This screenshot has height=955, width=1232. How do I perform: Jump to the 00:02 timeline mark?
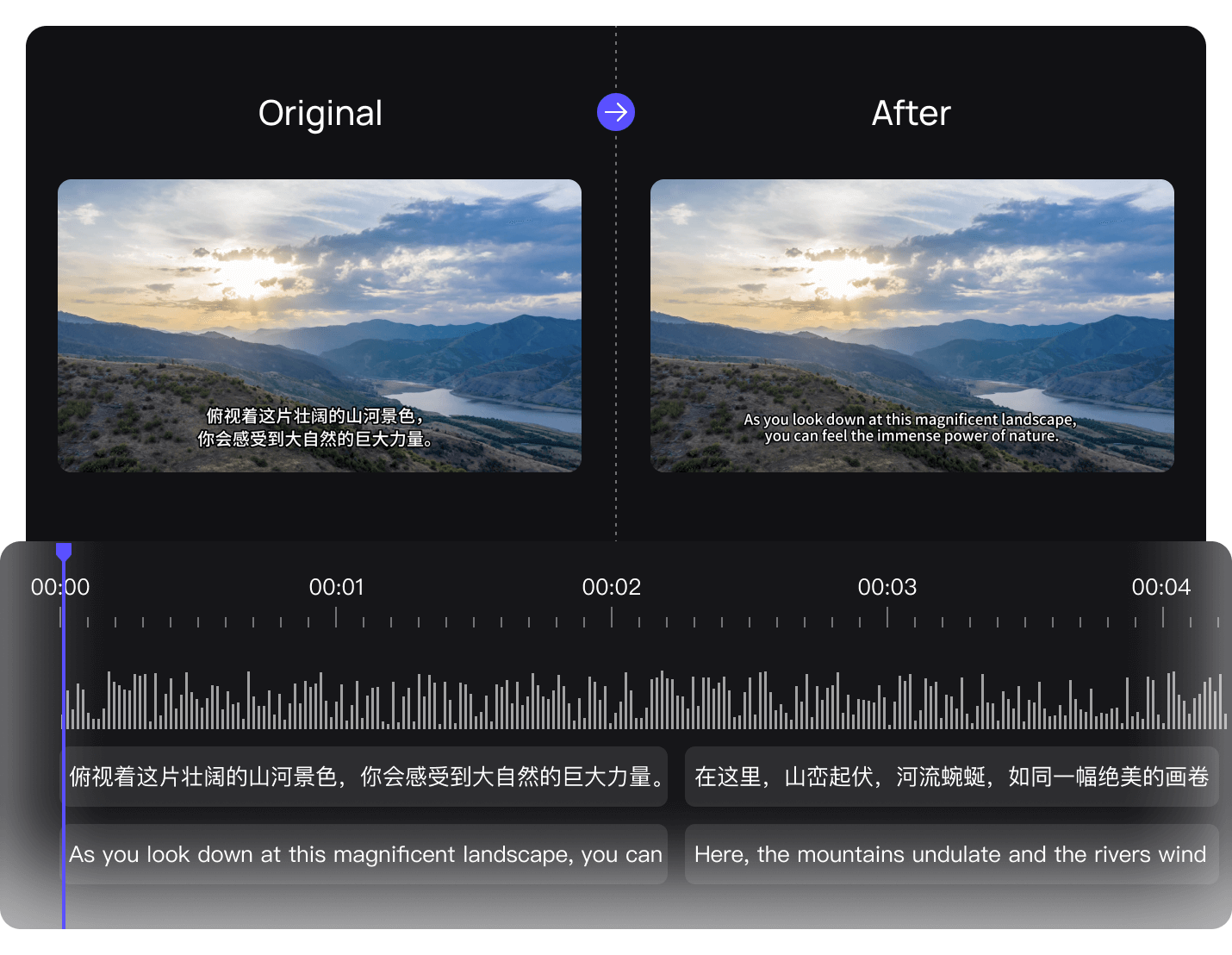612,588
